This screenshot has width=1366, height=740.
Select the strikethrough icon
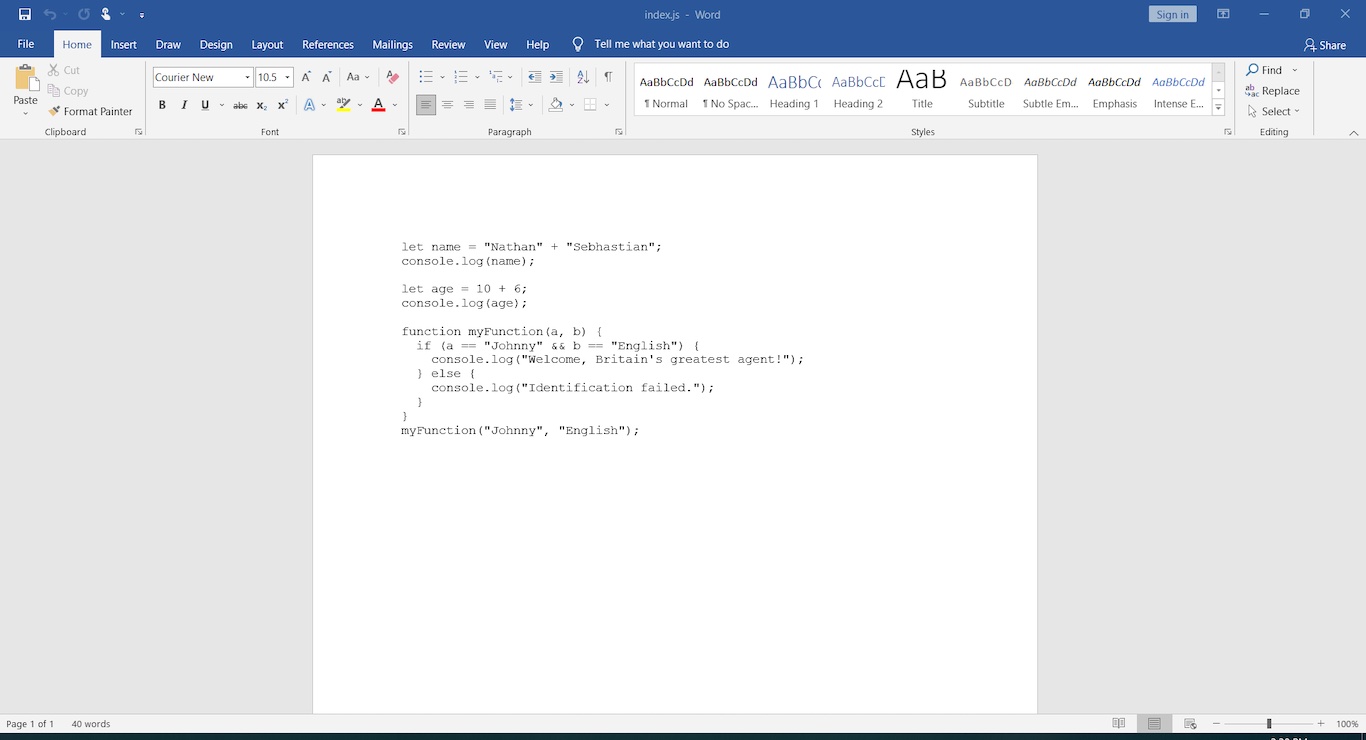point(240,105)
